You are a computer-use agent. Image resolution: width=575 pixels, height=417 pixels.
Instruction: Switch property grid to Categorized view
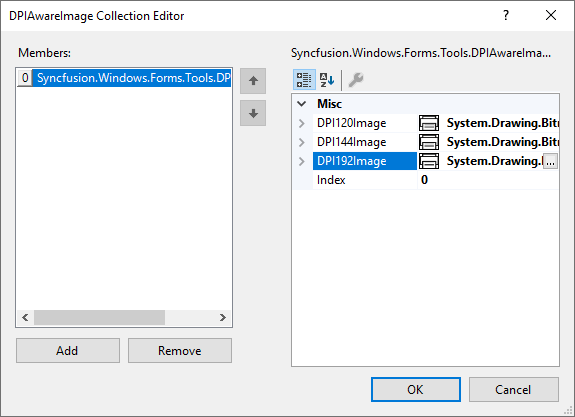304,80
